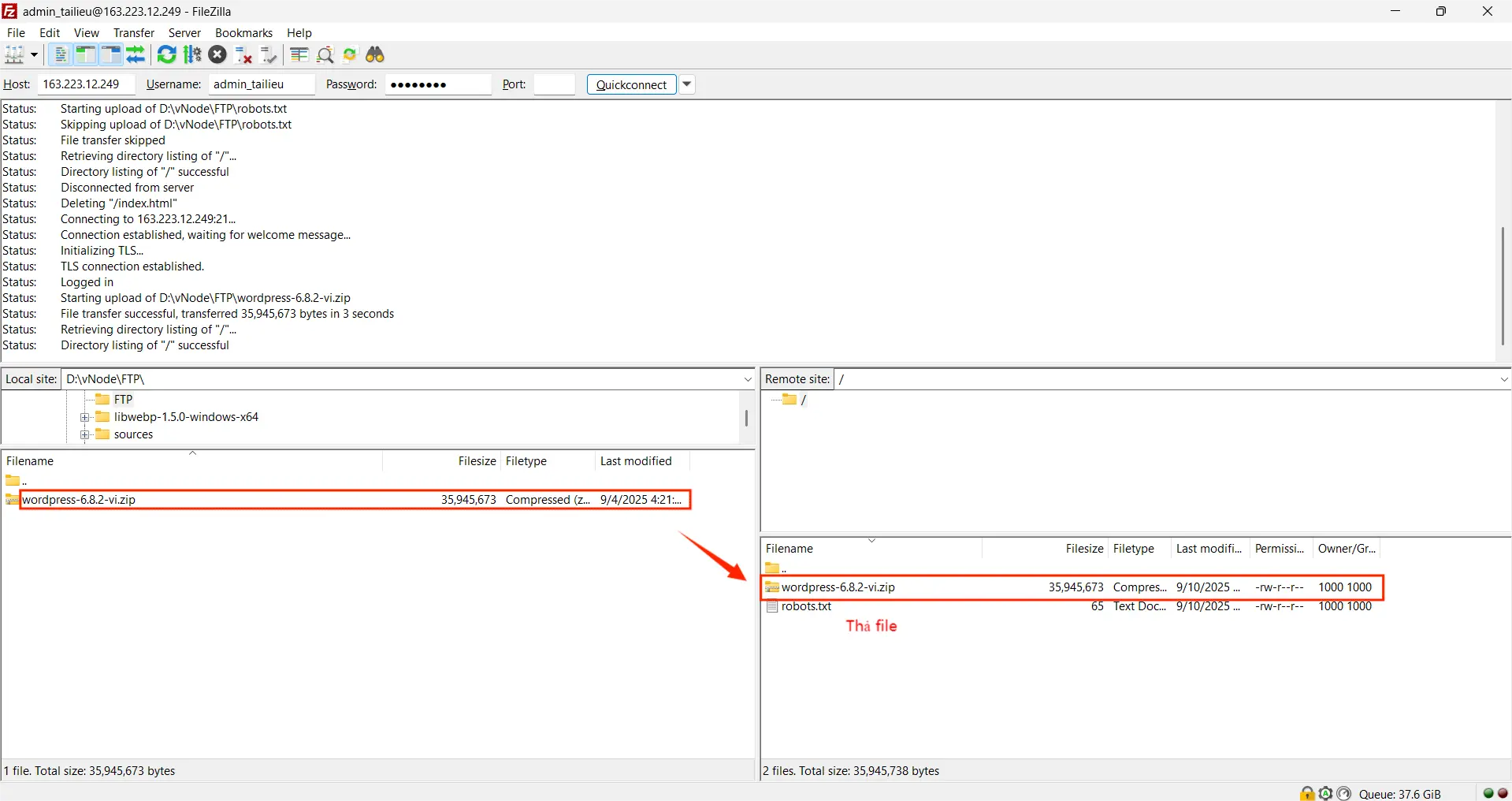Open the Edit menu
1512x801 pixels.
50,32
